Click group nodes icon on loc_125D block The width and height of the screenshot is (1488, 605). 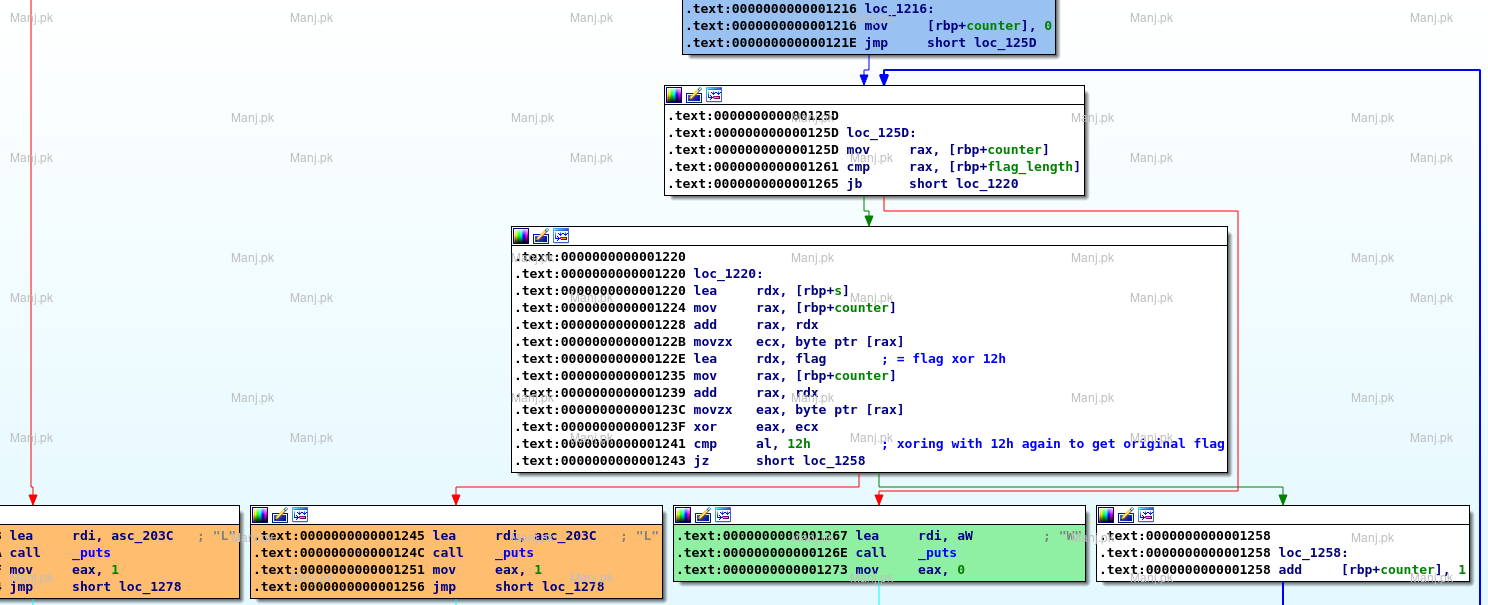click(714, 95)
